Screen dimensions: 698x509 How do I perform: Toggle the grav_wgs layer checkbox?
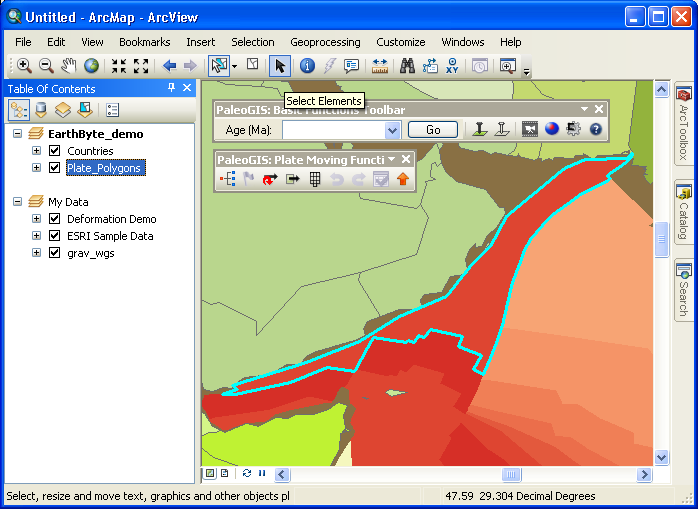click(55, 252)
